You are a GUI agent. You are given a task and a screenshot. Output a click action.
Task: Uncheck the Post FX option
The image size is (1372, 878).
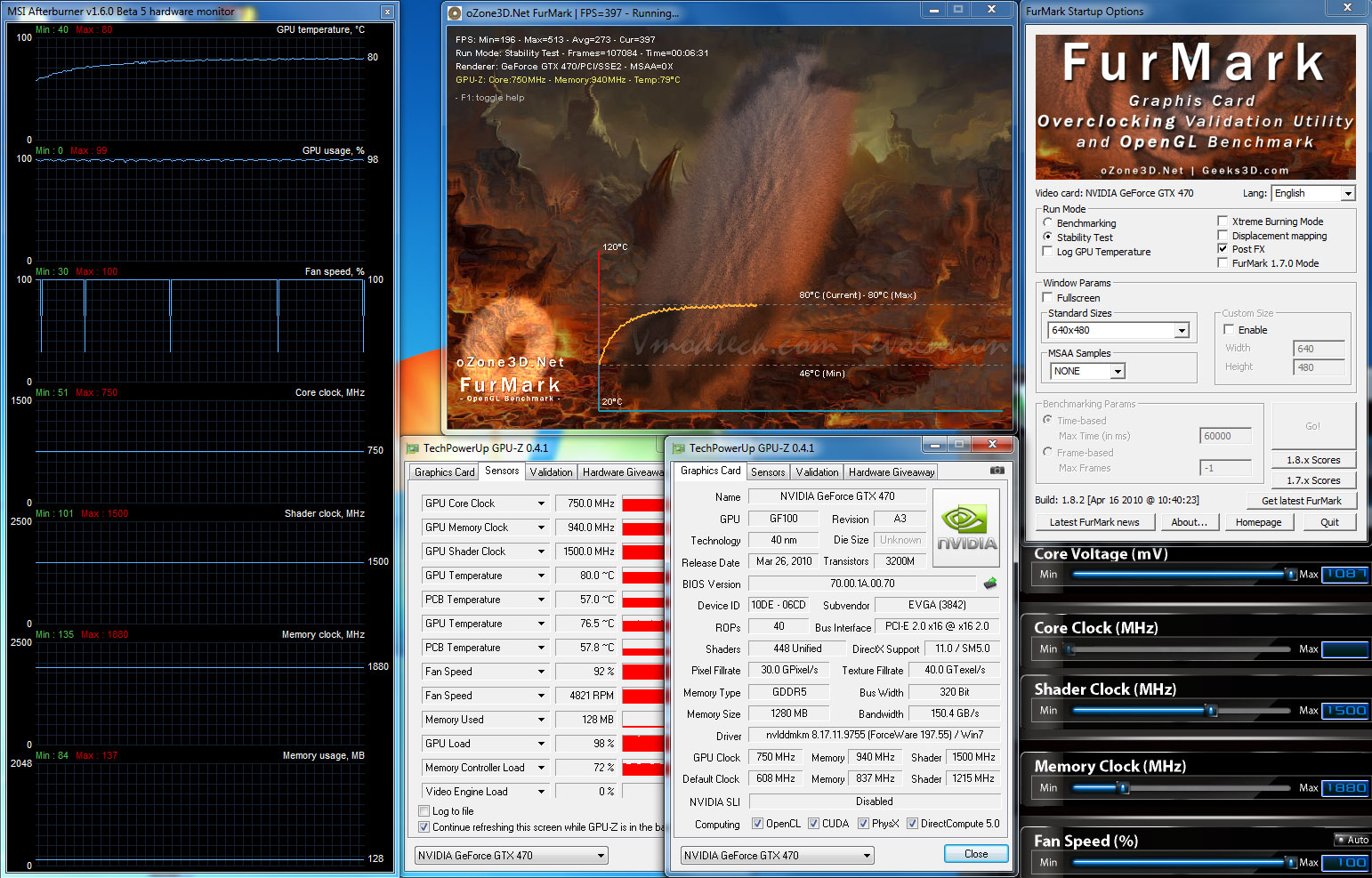tap(1223, 249)
